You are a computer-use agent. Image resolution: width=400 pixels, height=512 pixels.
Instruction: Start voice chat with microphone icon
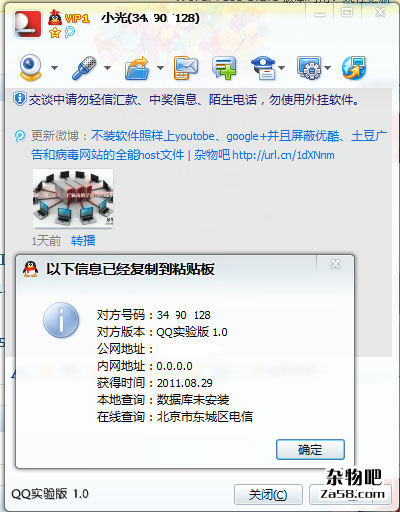click(x=84, y=68)
